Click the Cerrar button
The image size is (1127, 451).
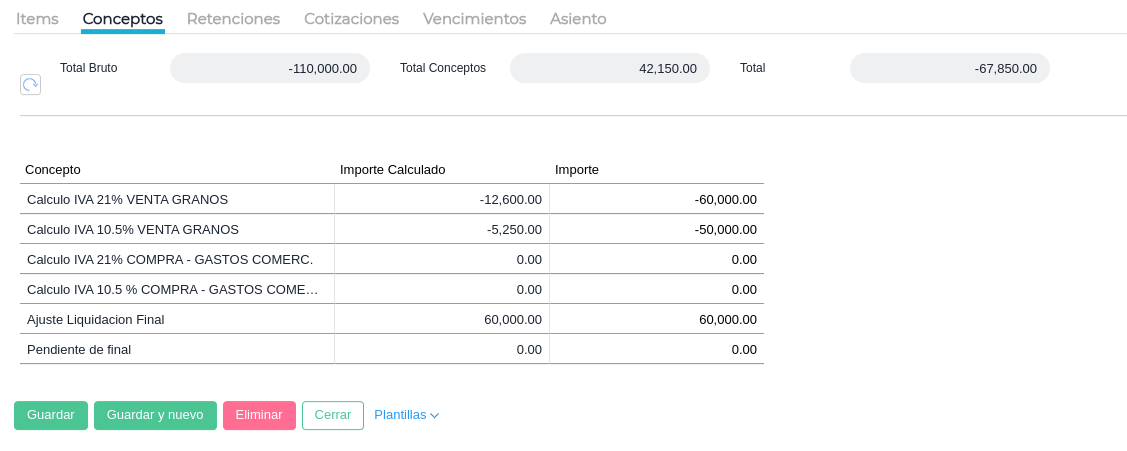point(333,415)
